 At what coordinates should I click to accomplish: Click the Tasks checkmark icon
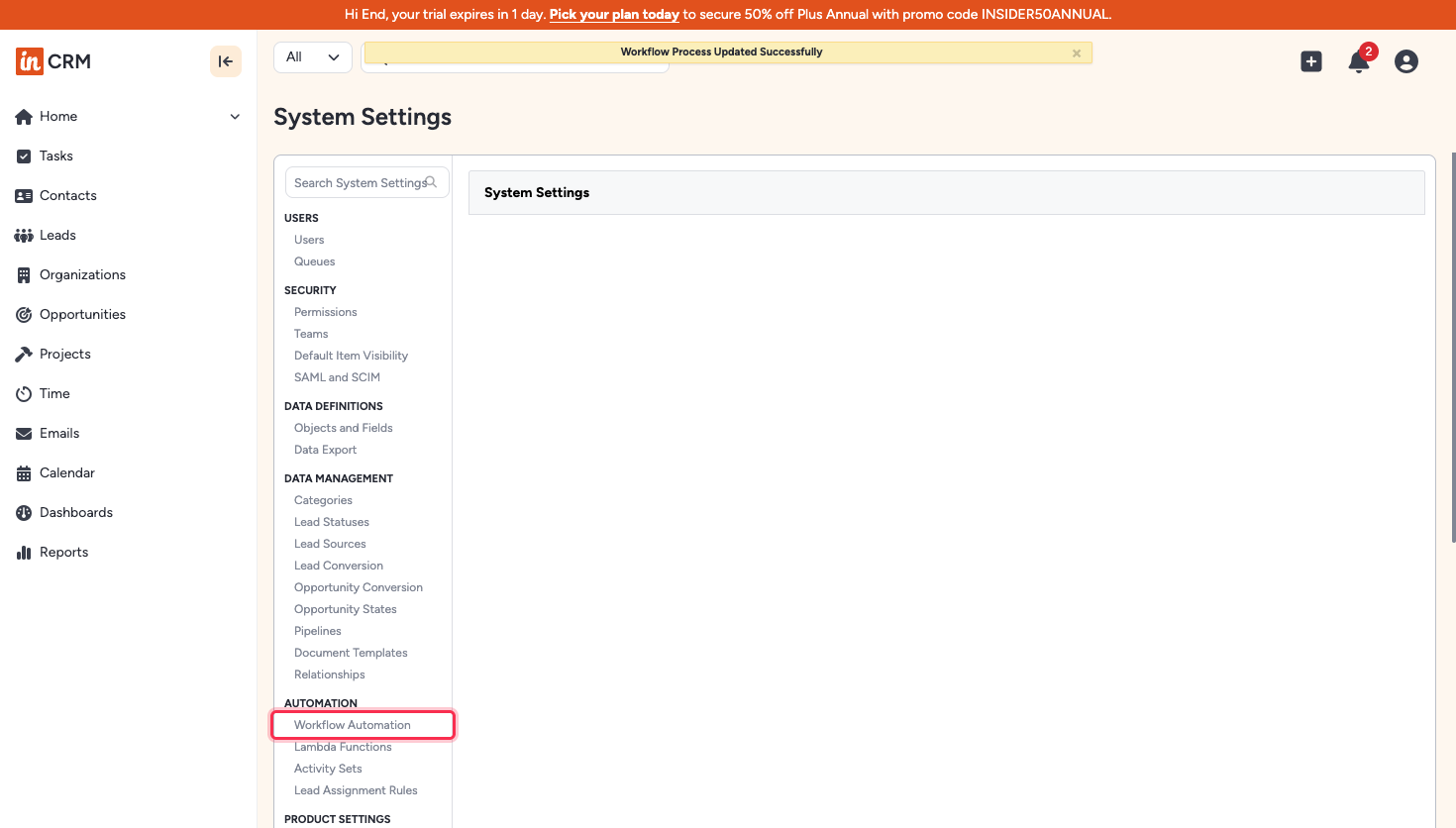24,156
